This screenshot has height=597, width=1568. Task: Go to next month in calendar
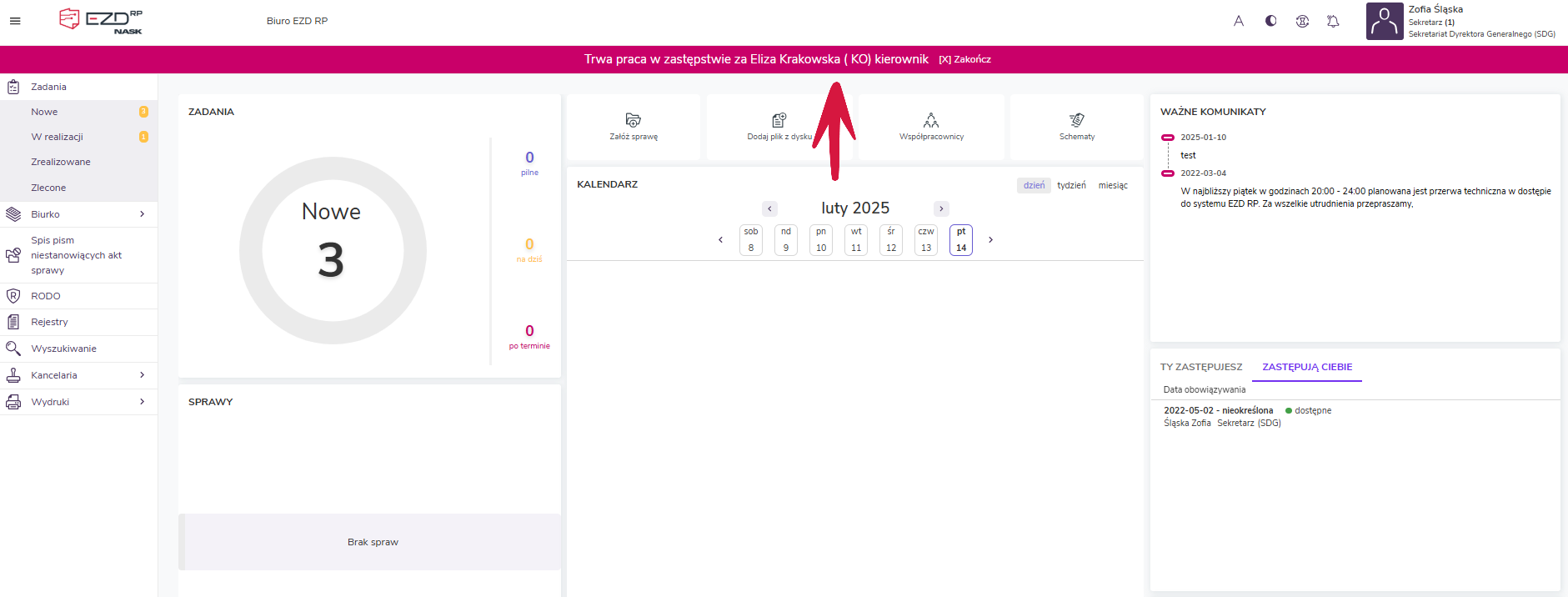pyautogui.click(x=941, y=208)
